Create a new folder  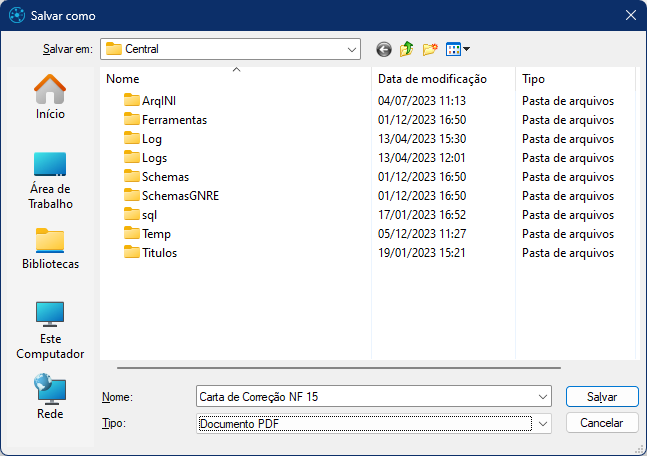[430, 49]
